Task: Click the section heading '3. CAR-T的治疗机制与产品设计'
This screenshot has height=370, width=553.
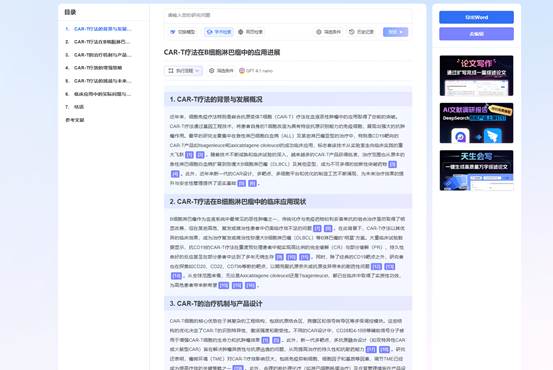Action: pos(216,304)
